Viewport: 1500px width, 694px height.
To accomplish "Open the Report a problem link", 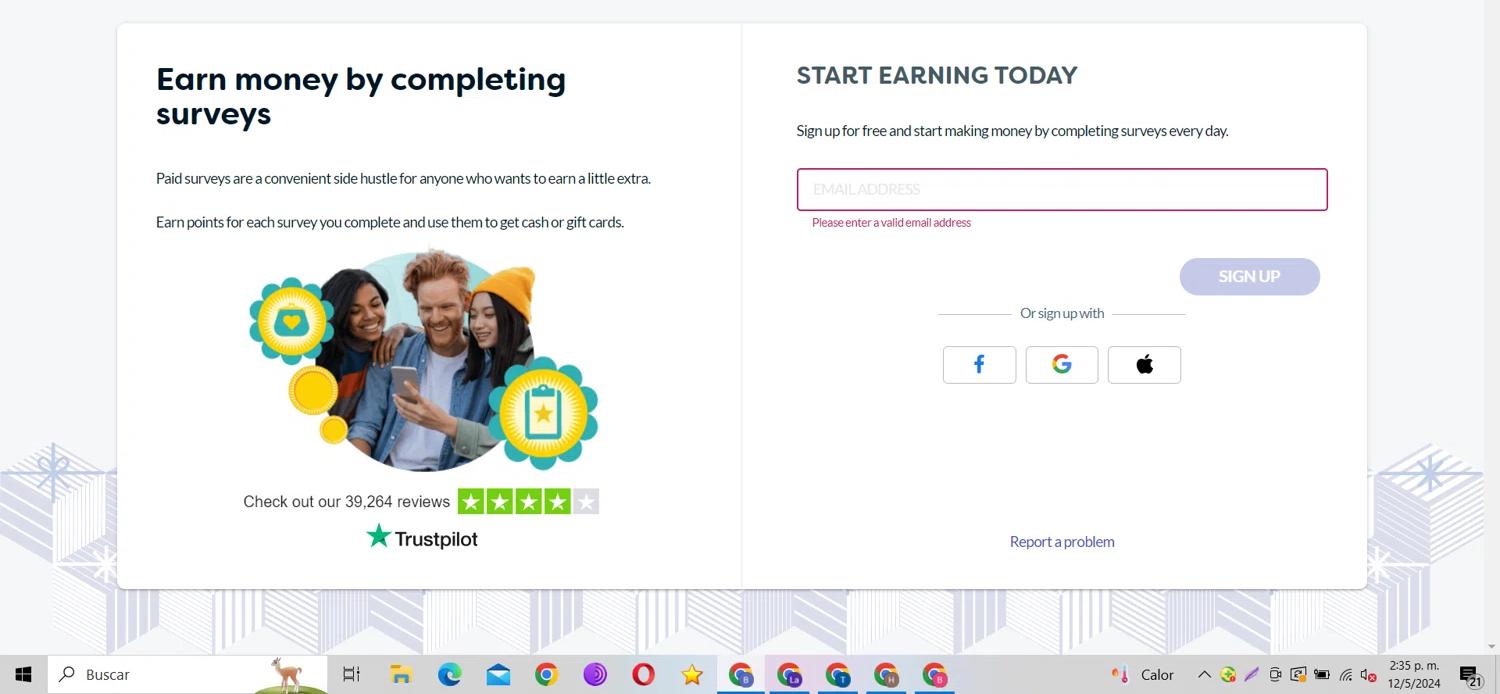I will point(1061,542).
